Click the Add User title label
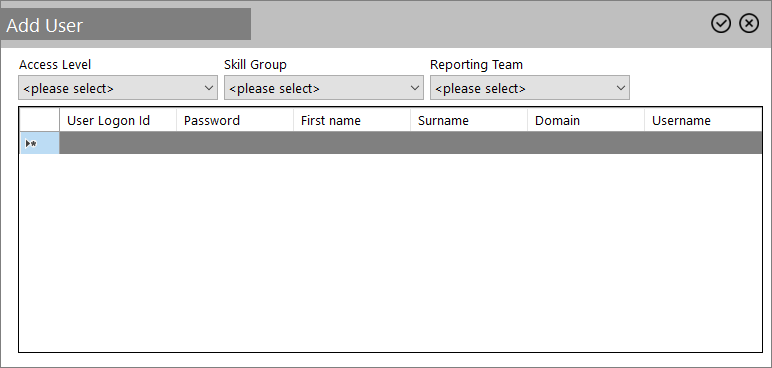Screen dimensions: 772x368 (44, 25)
